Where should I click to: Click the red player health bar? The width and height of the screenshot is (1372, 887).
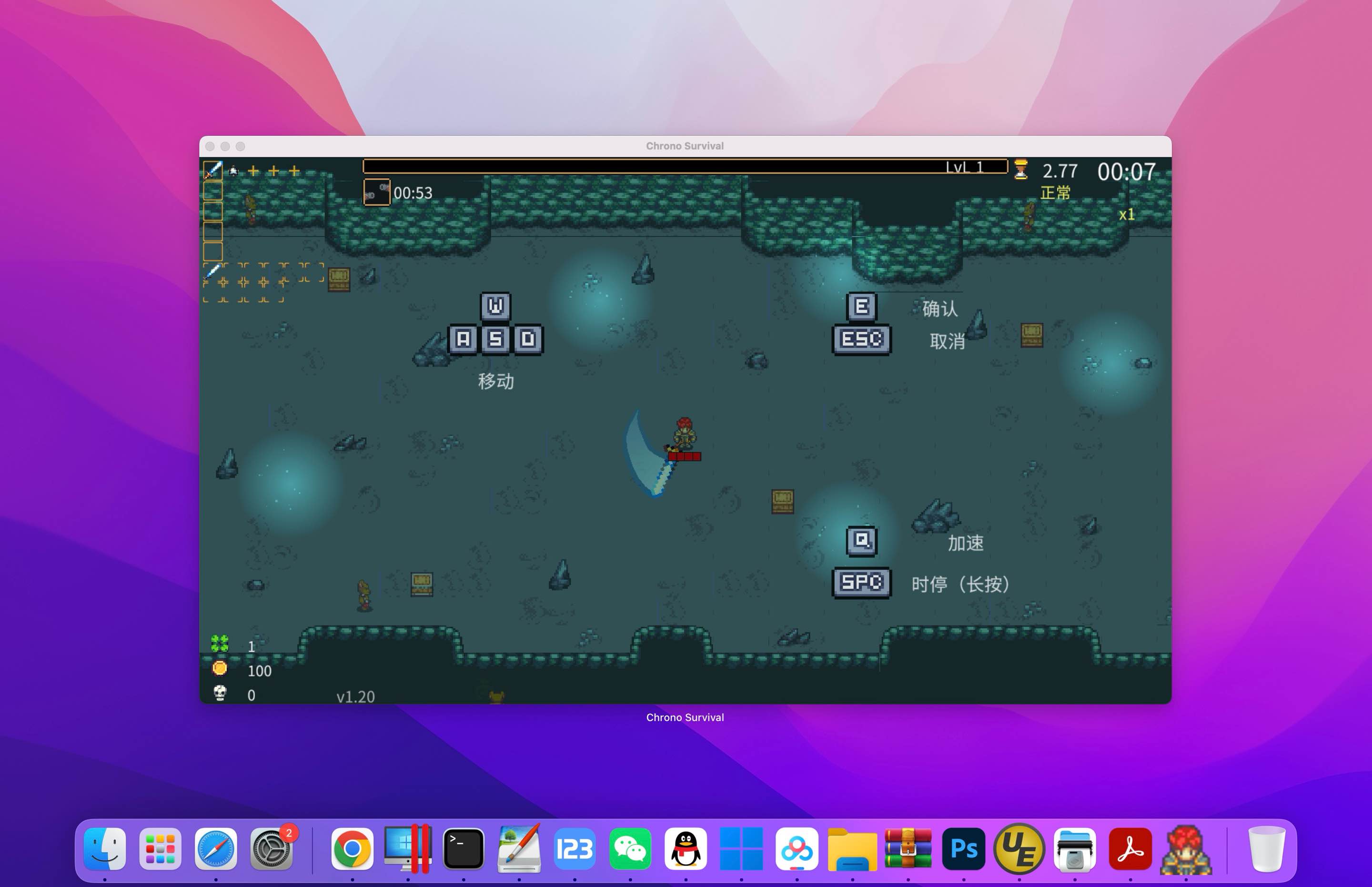click(684, 456)
